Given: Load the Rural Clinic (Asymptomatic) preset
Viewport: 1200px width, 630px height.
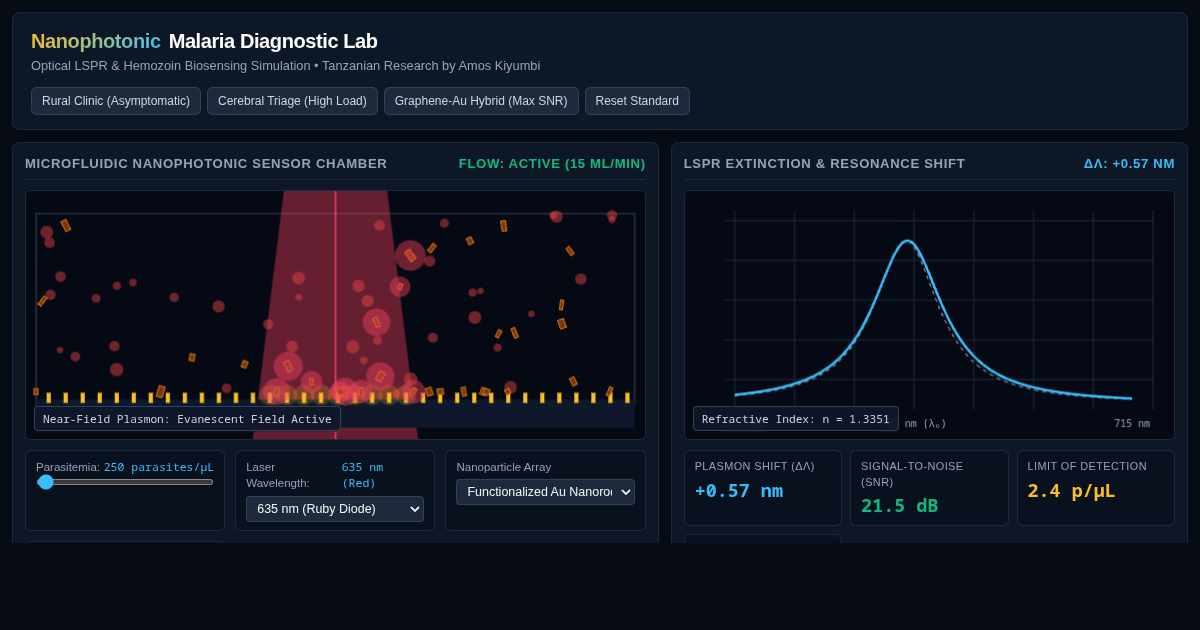Looking at the screenshot, I should (x=116, y=101).
